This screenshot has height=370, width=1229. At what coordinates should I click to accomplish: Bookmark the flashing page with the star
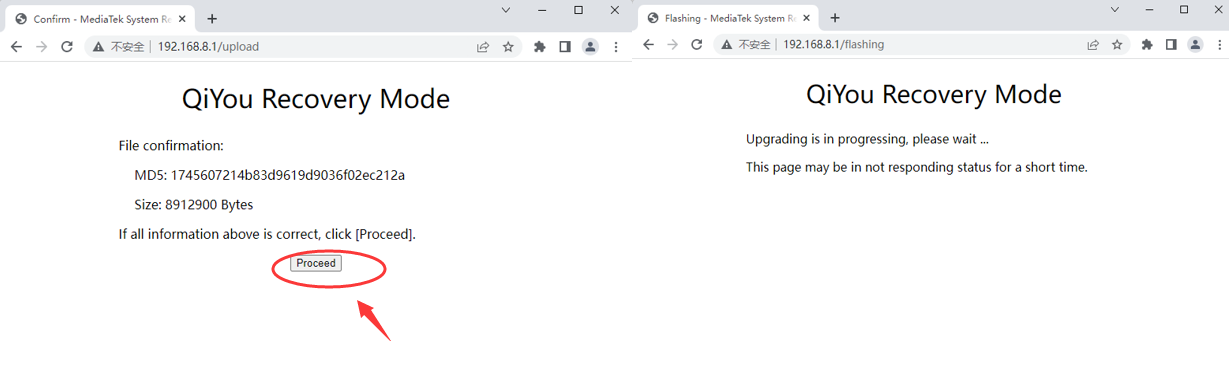[1117, 44]
